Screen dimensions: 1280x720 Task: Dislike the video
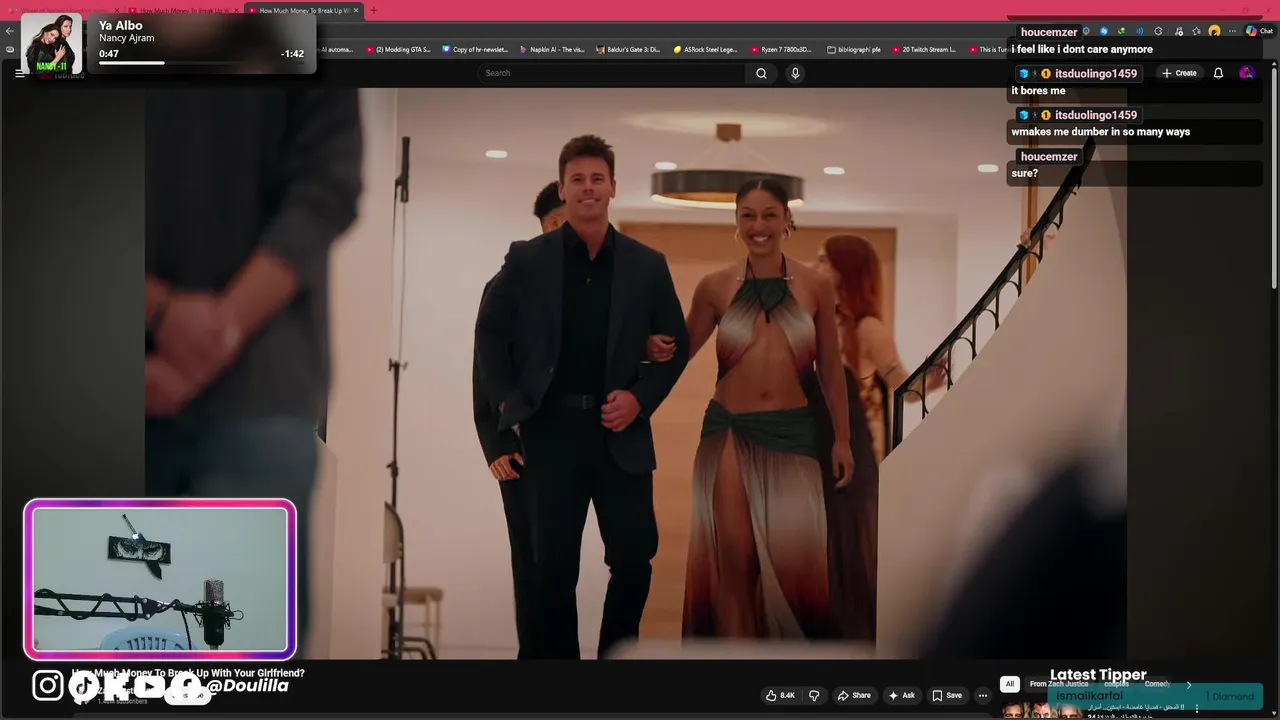[814, 695]
